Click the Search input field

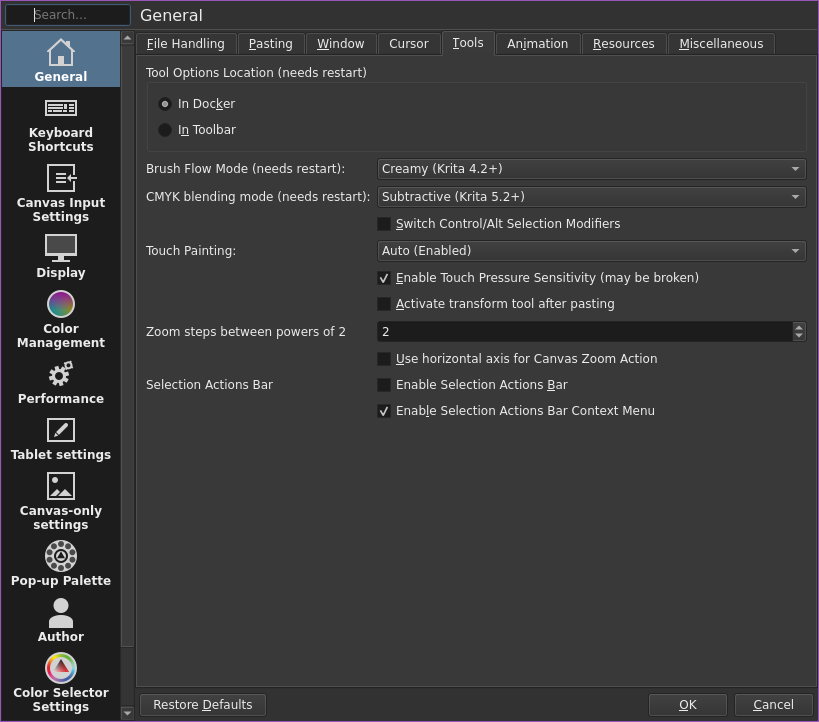[x=68, y=15]
